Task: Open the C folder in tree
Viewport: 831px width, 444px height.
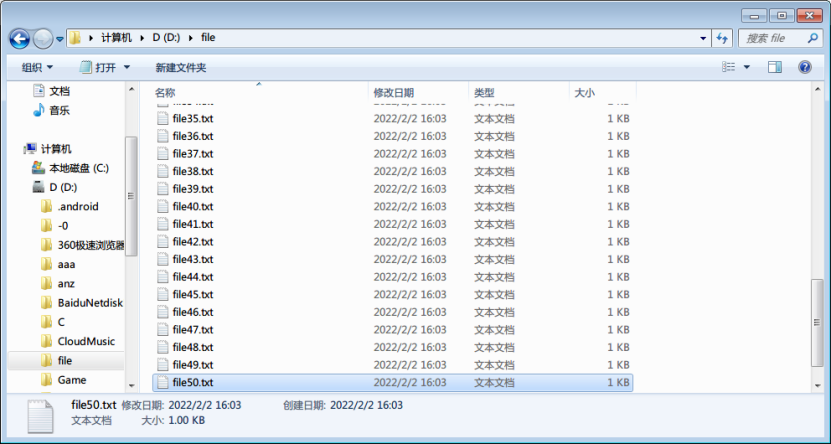Action: (61, 322)
